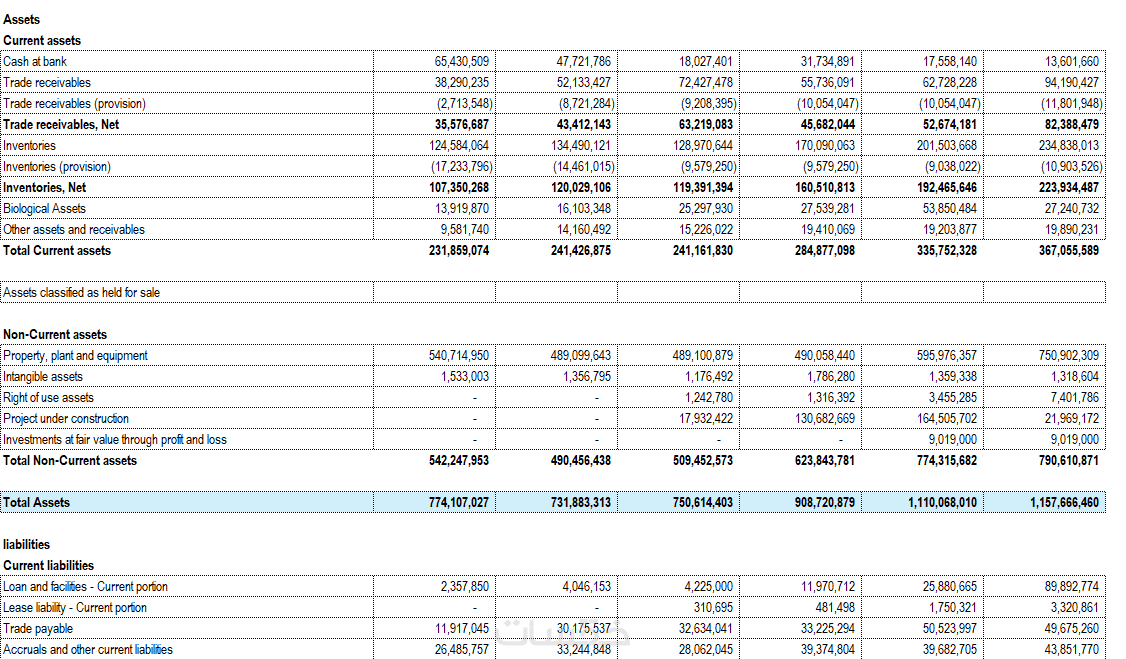Select loan value 89,892,774
This screenshot has width=1126, height=659.
(1071, 586)
